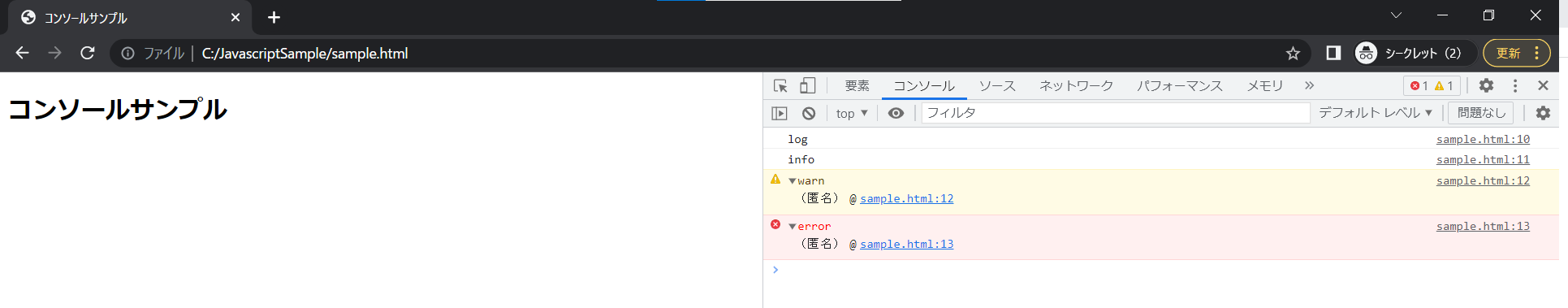Toggle the device toolbar icon
This screenshot has width=1568, height=308.
point(807,85)
